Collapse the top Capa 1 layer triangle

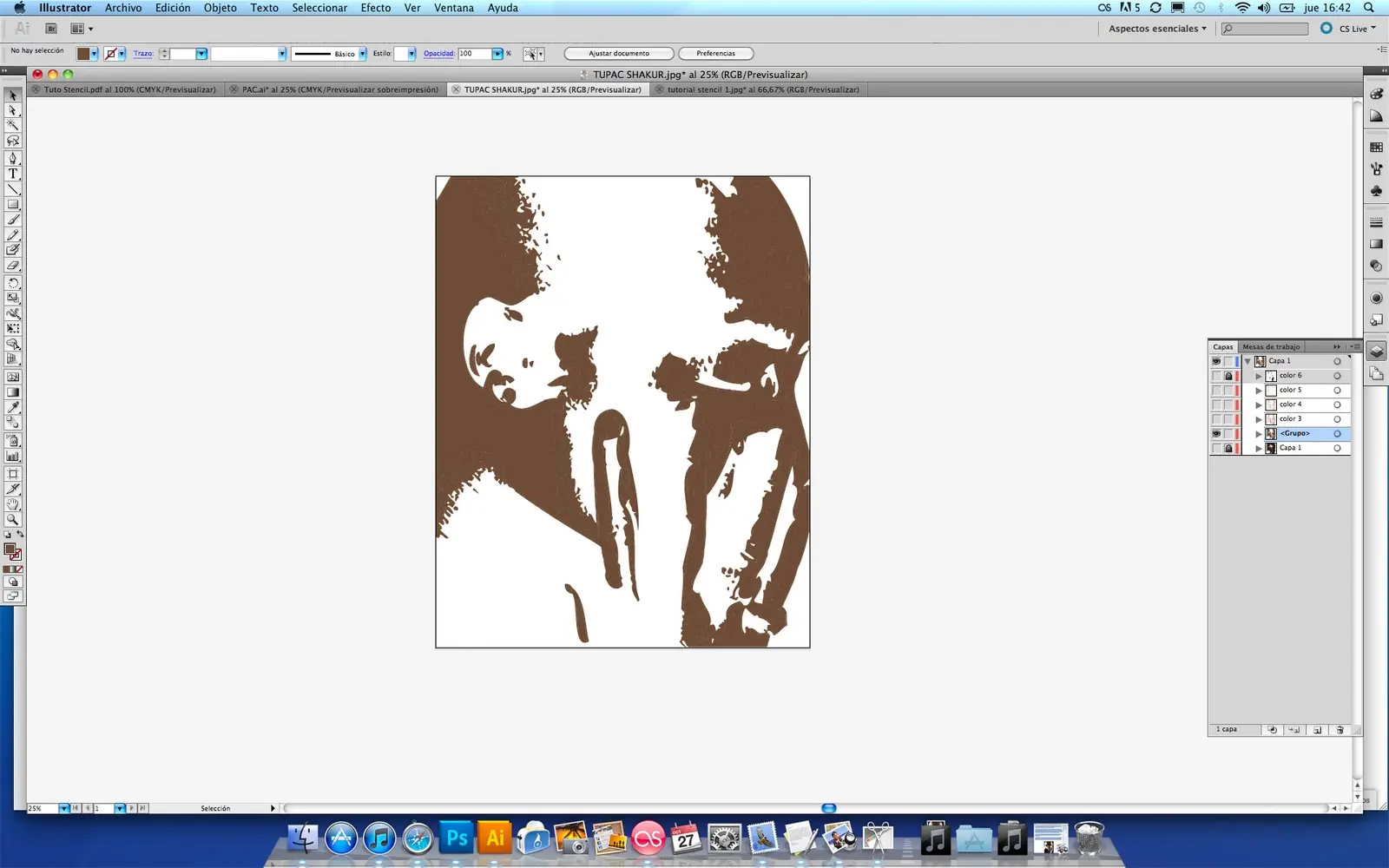coord(1247,361)
